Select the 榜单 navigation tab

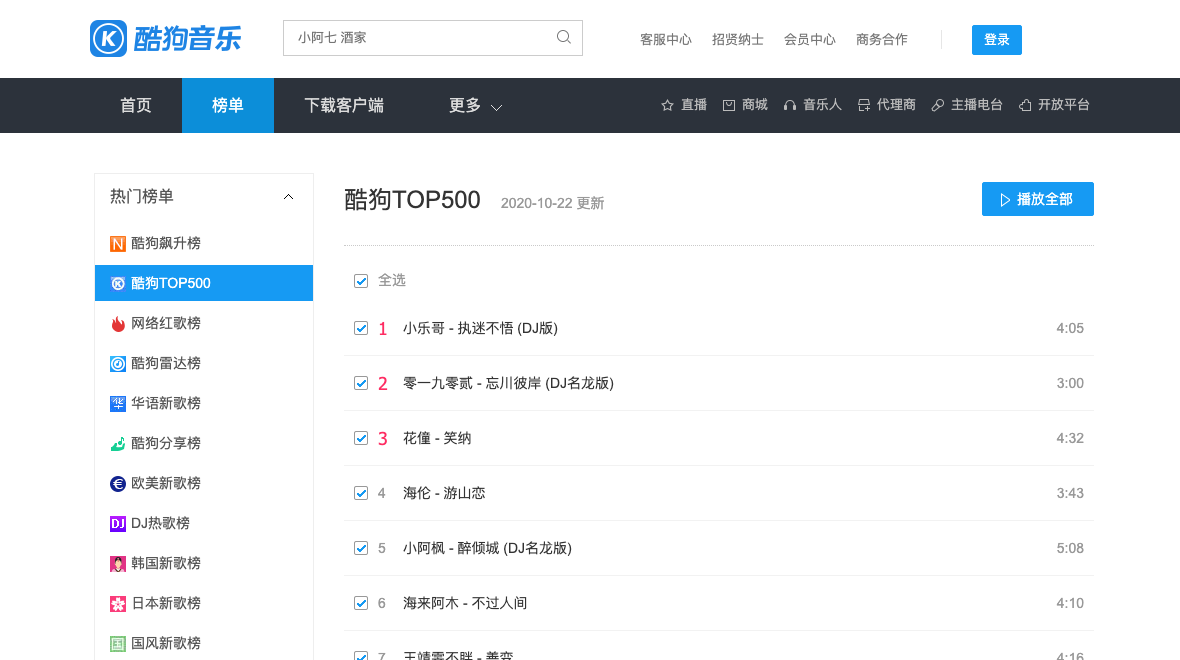[x=228, y=105]
